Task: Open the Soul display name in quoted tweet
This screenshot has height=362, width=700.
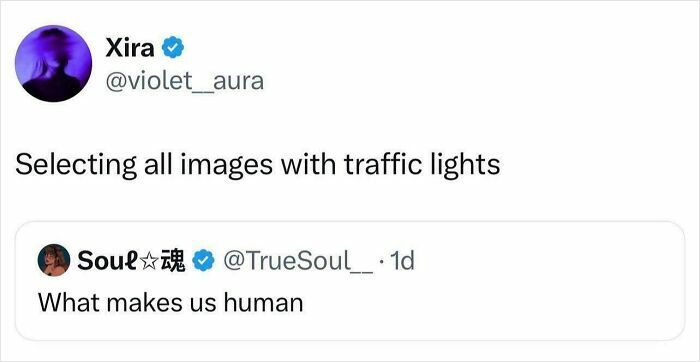Action: tap(107, 261)
